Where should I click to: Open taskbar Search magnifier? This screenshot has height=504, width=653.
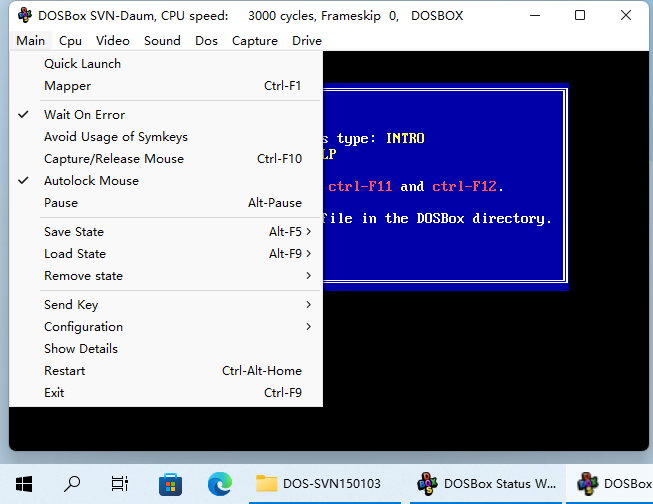pyautogui.click(x=72, y=484)
